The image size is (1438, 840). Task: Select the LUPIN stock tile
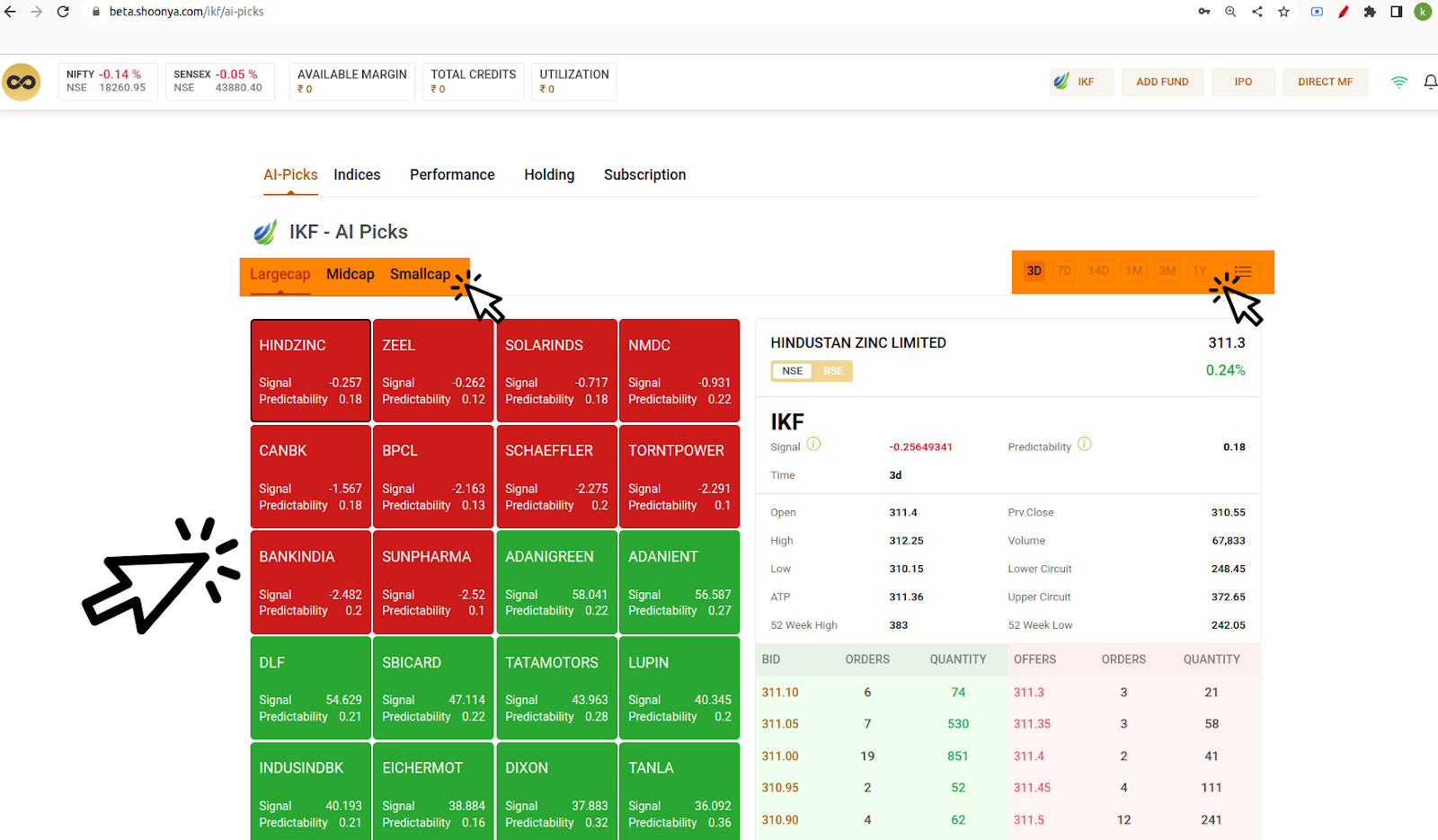pyautogui.click(x=679, y=688)
